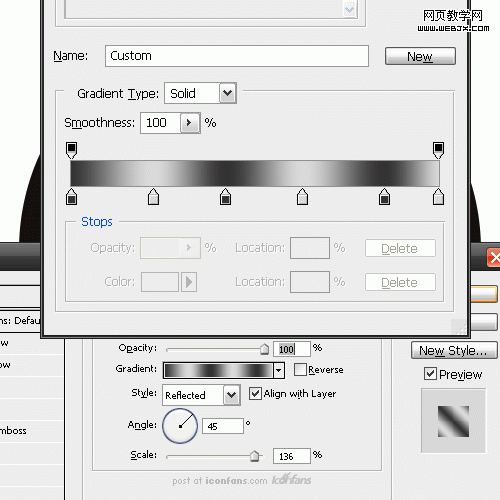The image size is (500, 500).
Task: Open the Smoothness slider arrow
Action: [x=190, y=123]
